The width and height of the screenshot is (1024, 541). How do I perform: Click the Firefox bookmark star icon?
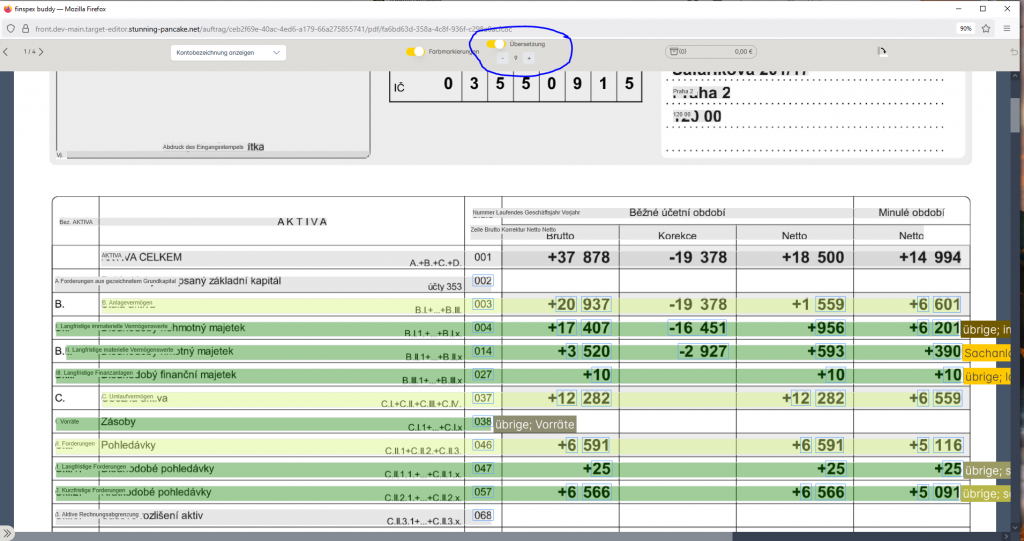coord(987,29)
